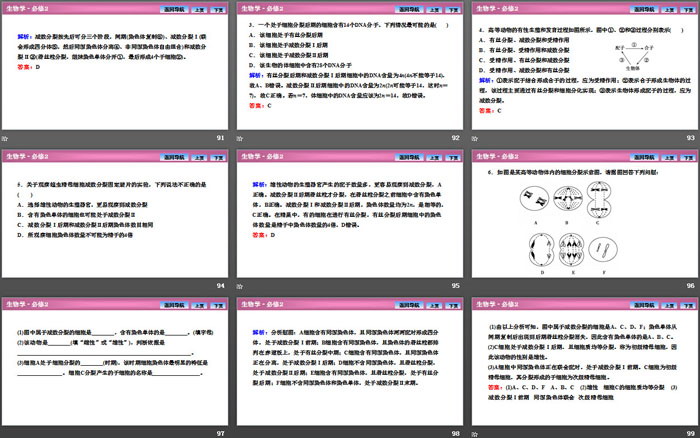
Task: Click cell diagram F on slide 96
Action: click(x=603, y=250)
